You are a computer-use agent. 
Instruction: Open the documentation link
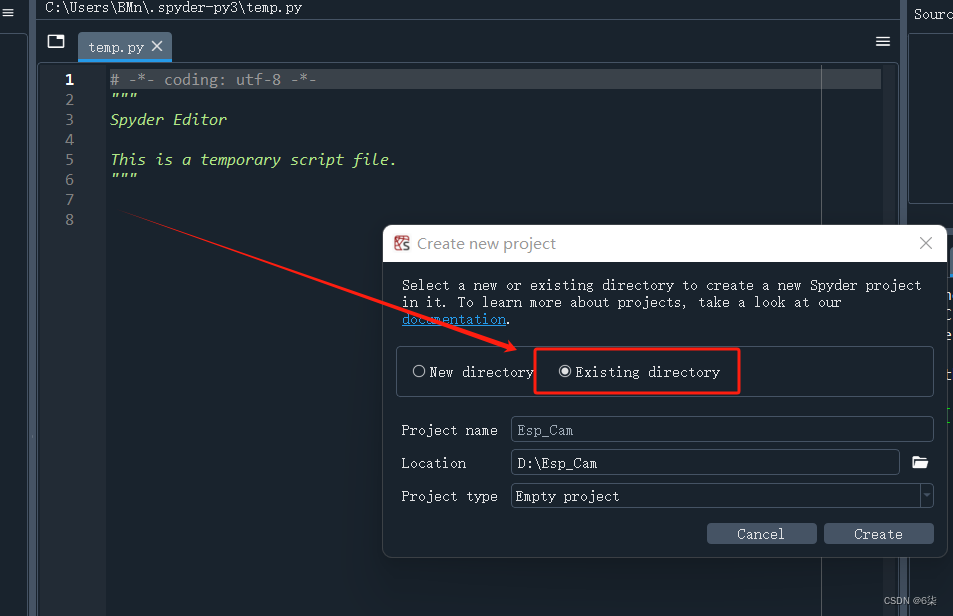pyautogui.click(x=454, y=320)
